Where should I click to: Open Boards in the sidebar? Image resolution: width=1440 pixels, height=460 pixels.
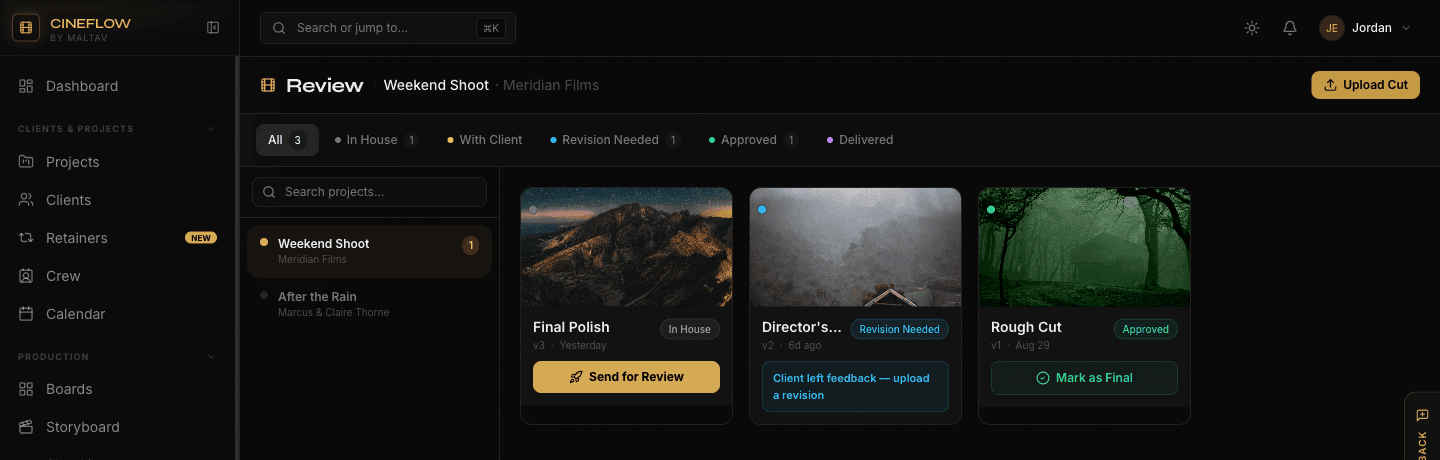pos(119,389)
